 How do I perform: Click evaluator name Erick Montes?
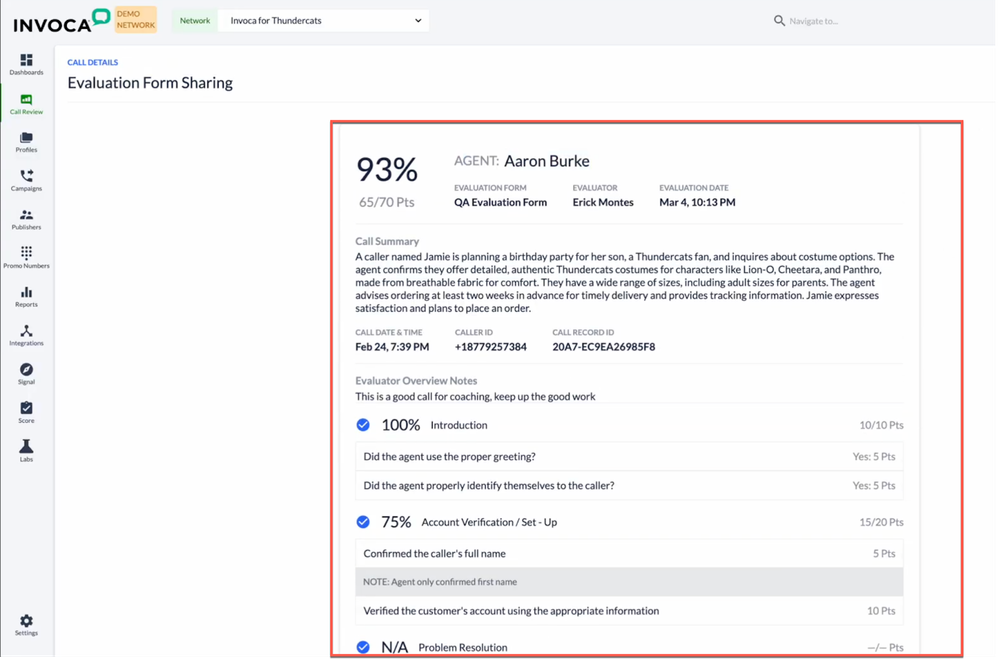[603, 203]
